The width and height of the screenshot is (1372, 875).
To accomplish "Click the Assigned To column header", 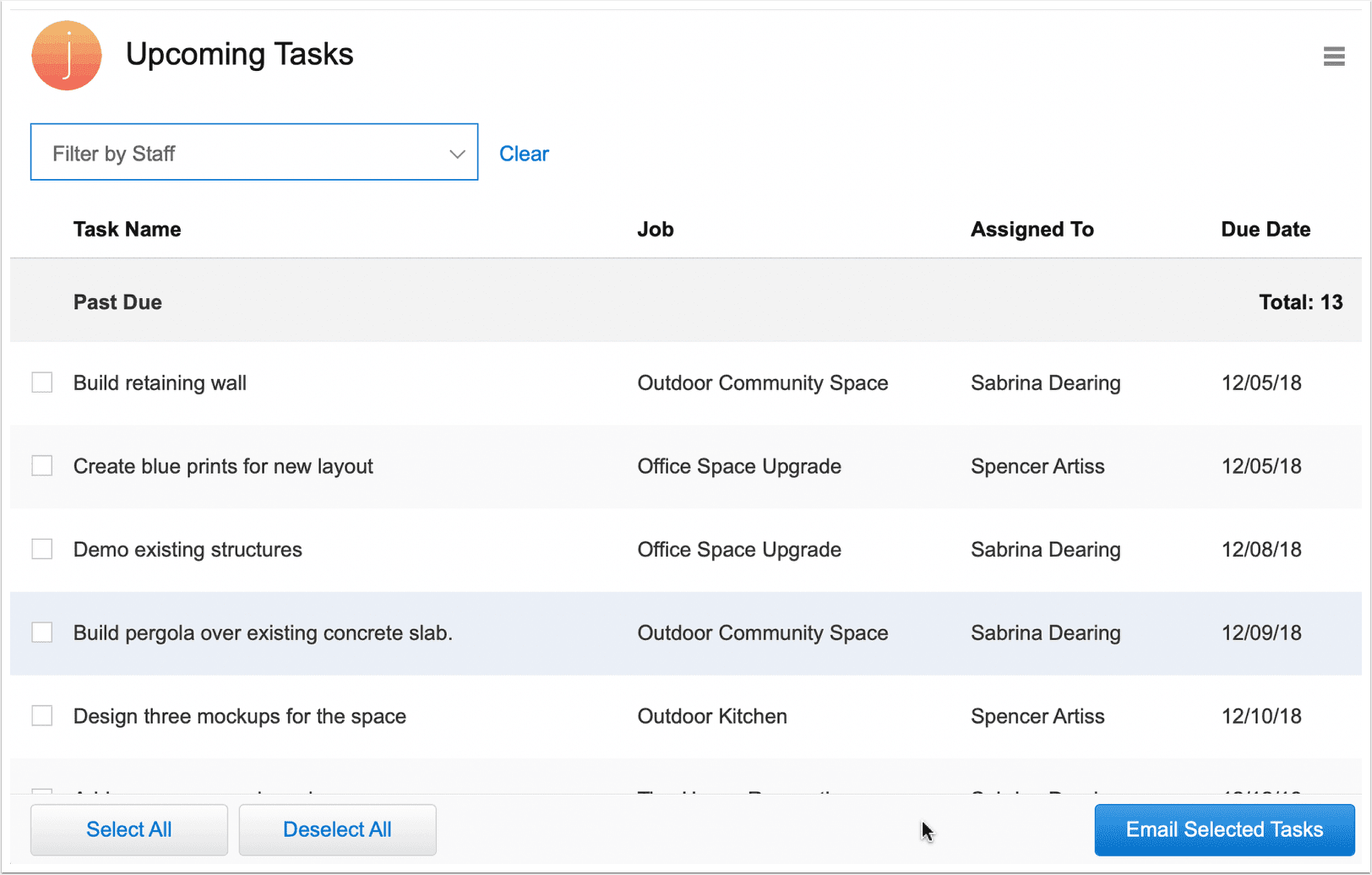I will [x=1032, y=229].
